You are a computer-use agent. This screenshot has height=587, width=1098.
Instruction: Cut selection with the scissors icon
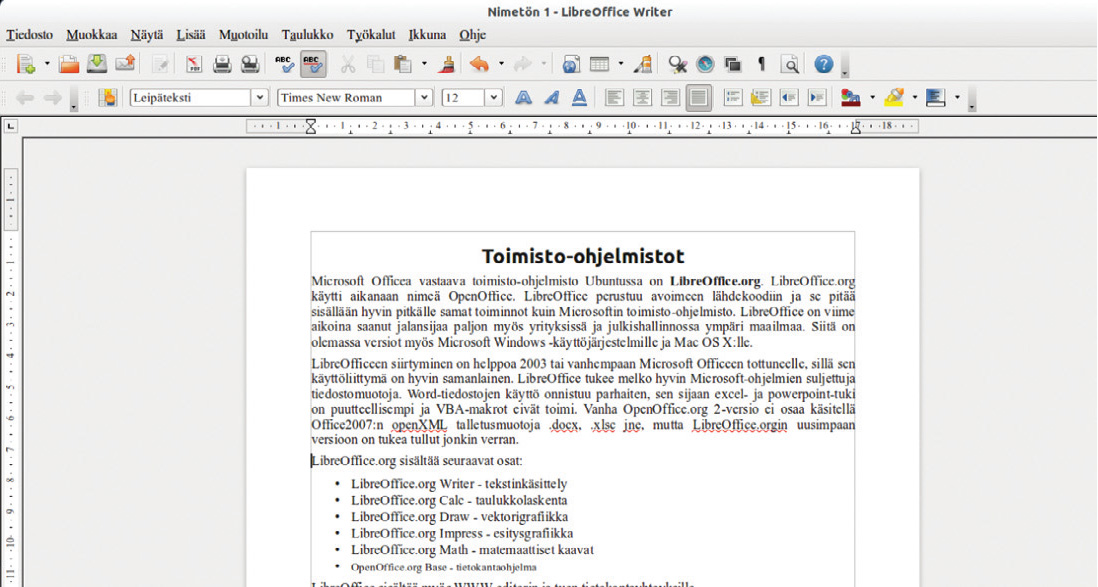(347, 64)
